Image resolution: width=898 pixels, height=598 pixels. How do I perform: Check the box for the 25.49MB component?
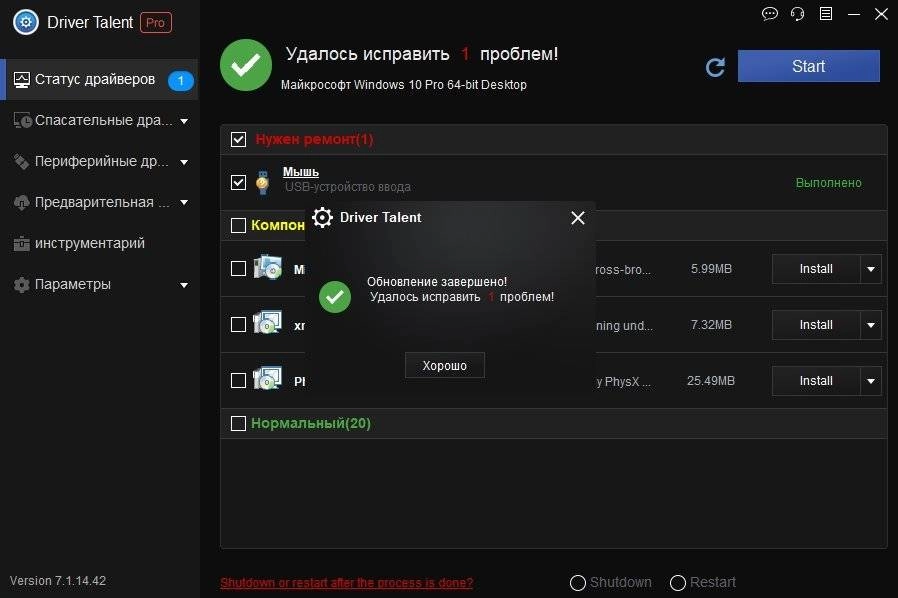point(238,380)
